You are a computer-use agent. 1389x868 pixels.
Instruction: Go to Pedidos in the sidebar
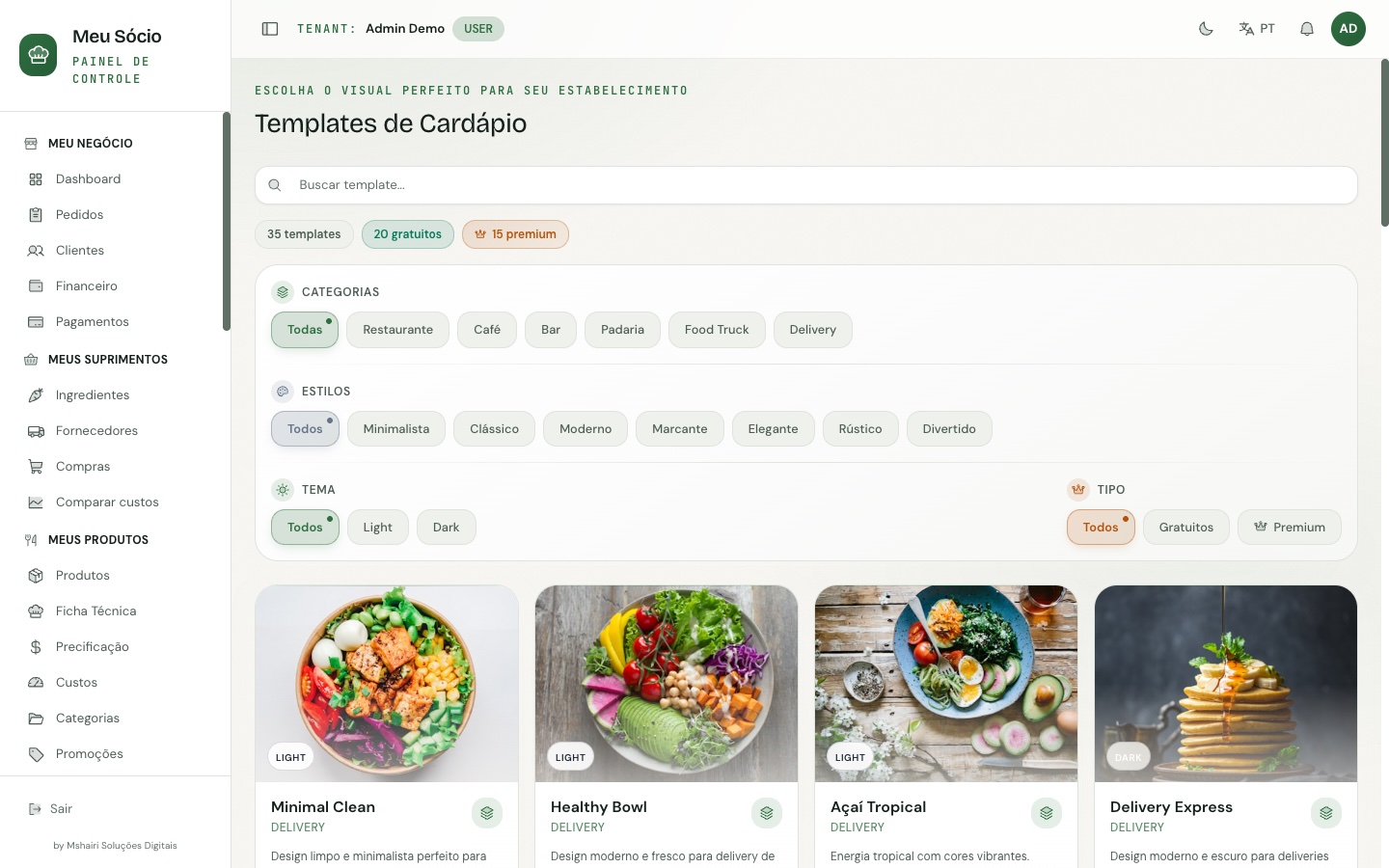coord(79,215)
